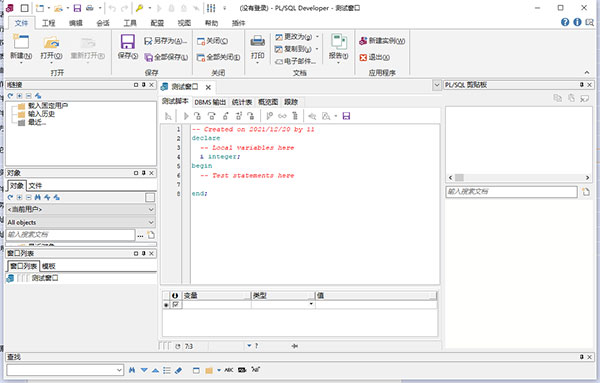Open the document tabs list dropdown arrow
This screenshot has width=600, height=383.
(x=437, y=85)
